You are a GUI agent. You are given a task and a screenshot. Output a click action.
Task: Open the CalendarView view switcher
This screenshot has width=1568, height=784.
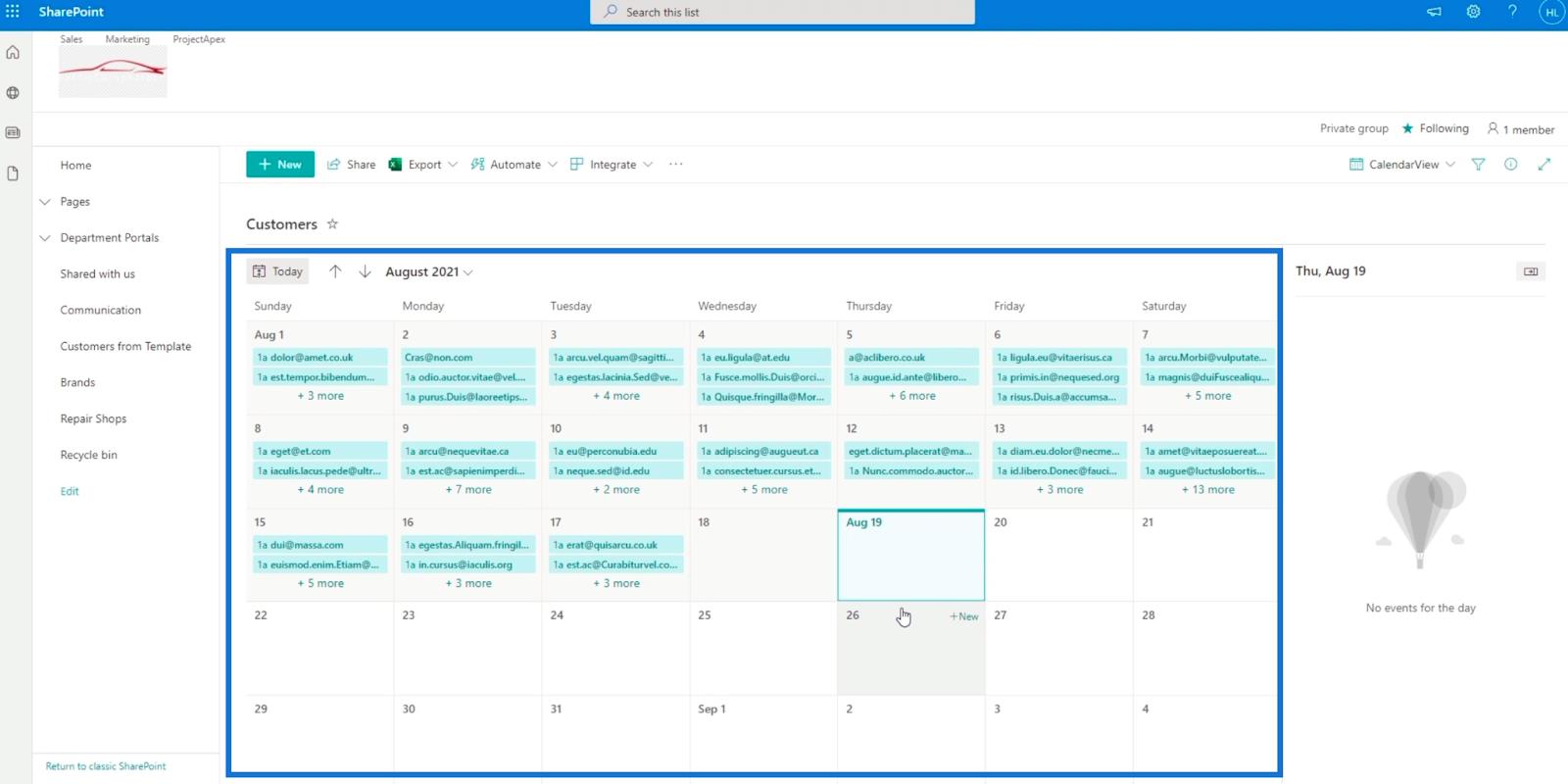tap(1402, 165)
